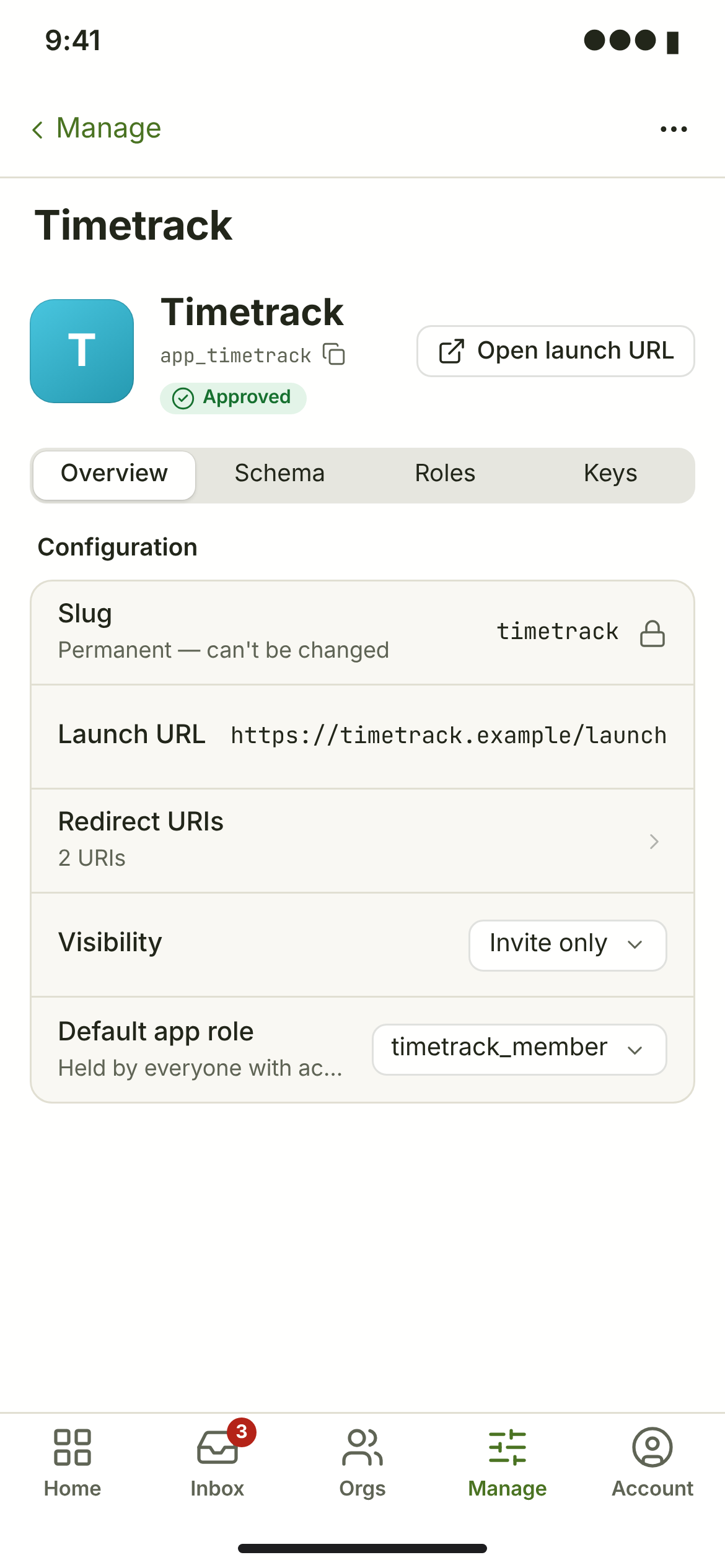
Task: Tap the slug lock icon
Action: [652, 633]
